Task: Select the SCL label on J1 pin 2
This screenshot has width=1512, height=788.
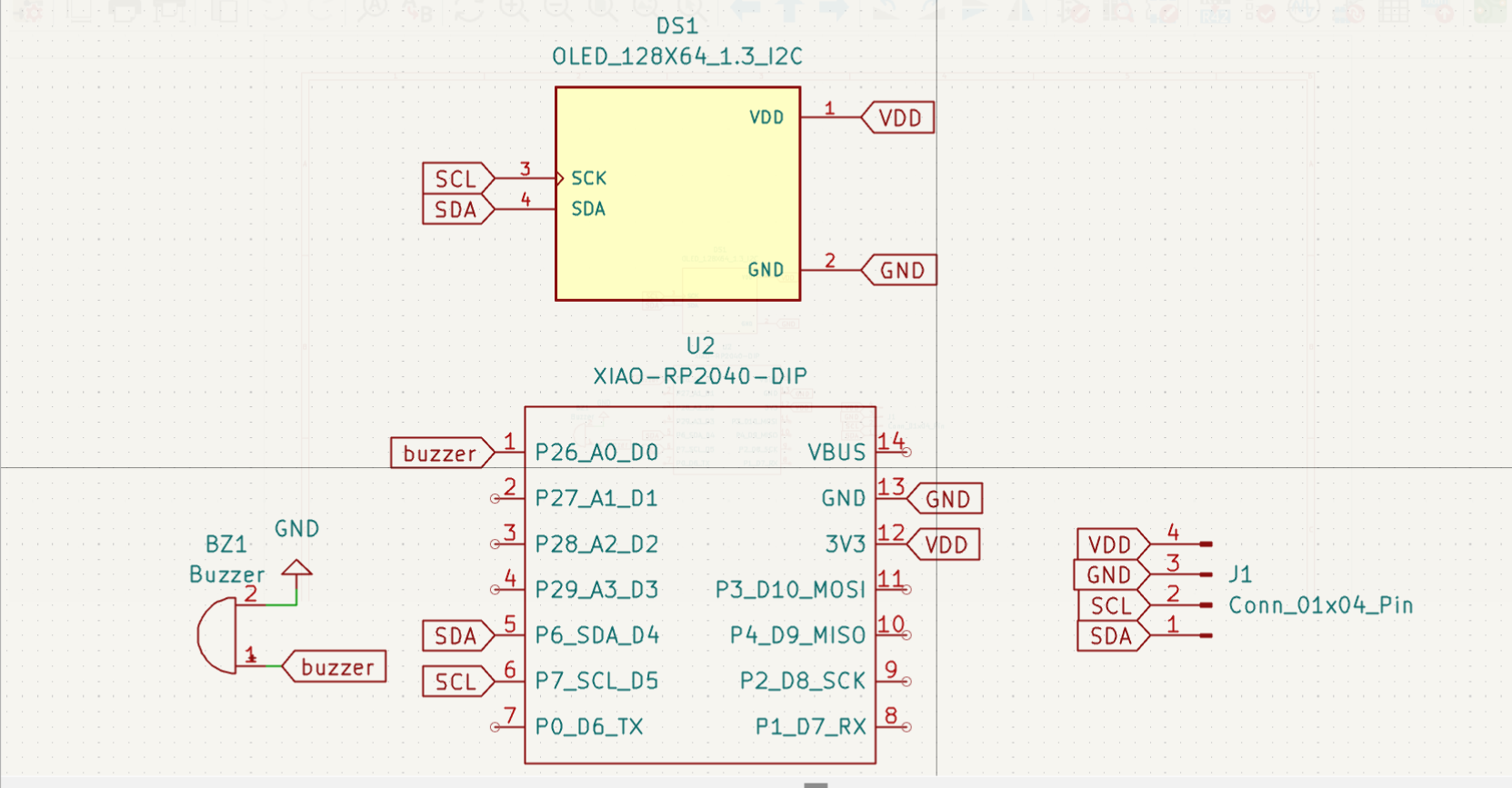Action: [1114, 605]
